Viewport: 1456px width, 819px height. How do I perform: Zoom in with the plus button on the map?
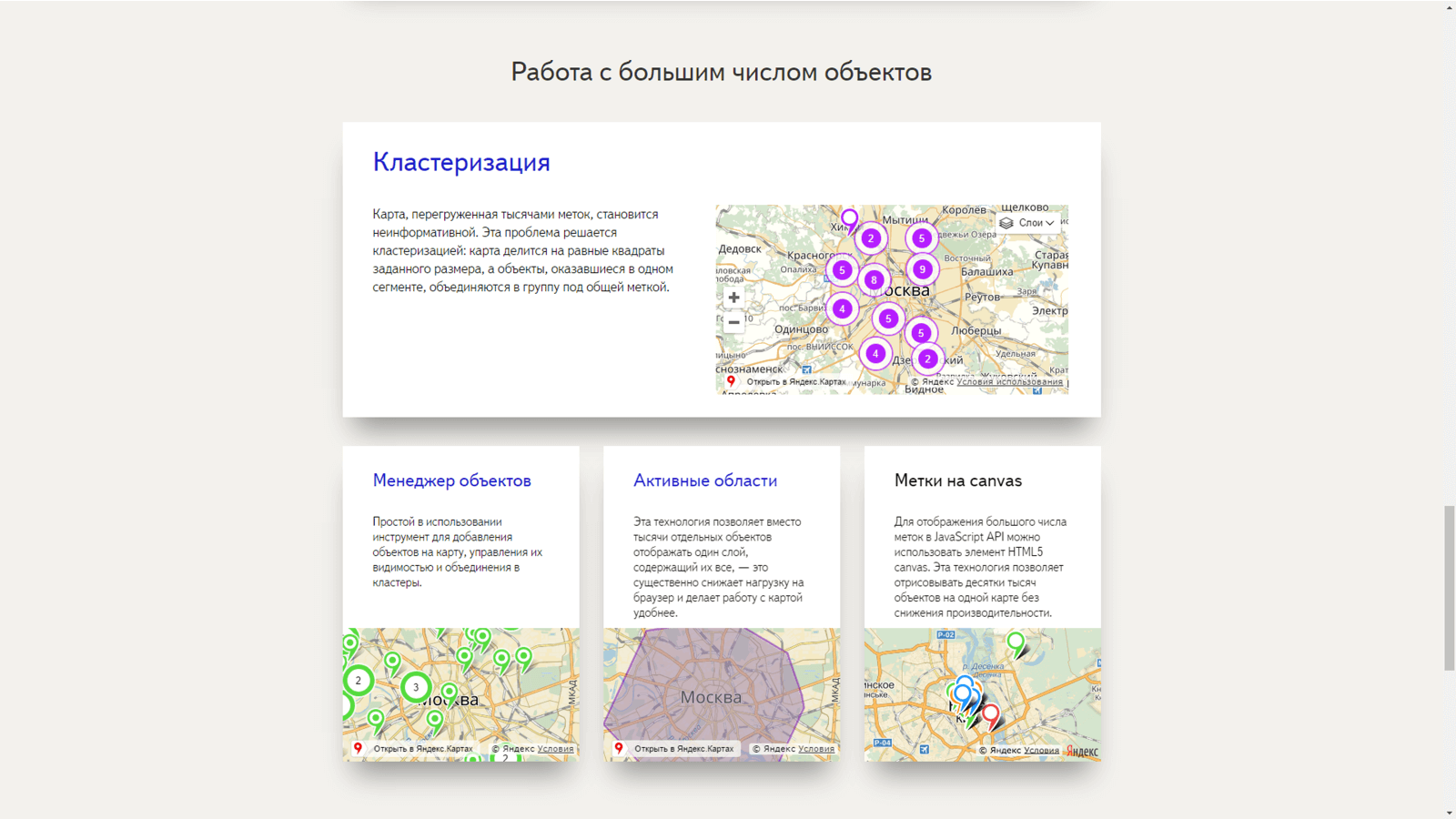[733, 297]
